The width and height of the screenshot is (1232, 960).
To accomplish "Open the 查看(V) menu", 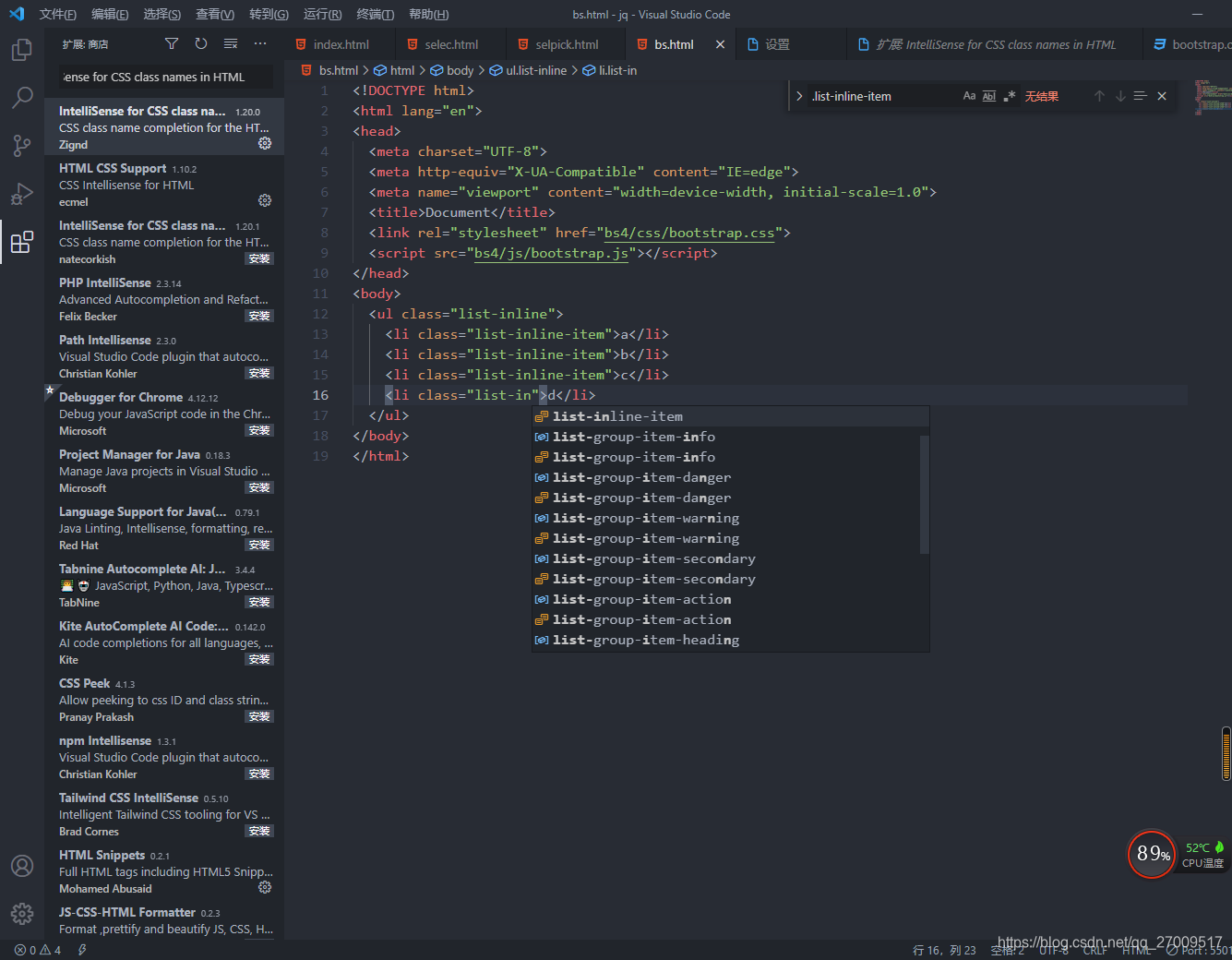I will pyautogui.click(x=215, y=14).
